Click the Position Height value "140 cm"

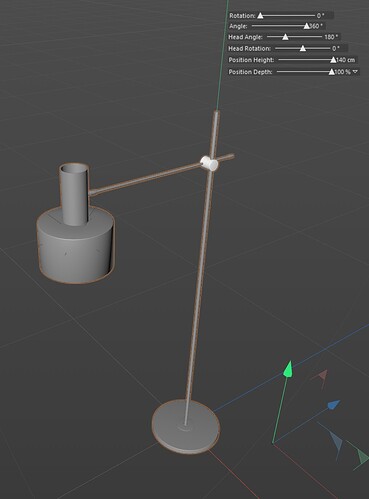345,60
